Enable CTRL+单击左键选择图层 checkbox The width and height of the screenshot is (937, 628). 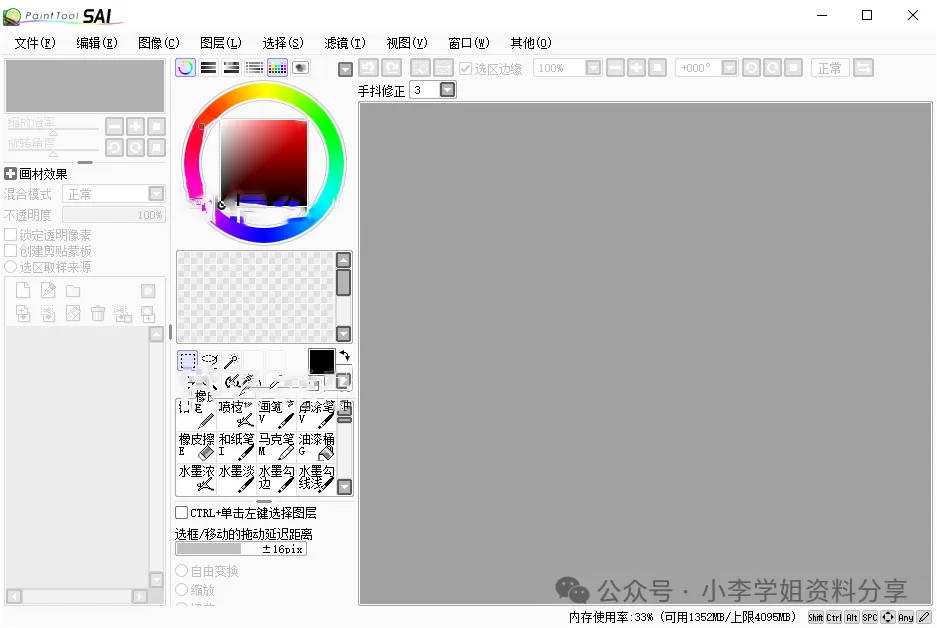pos(182,513)
